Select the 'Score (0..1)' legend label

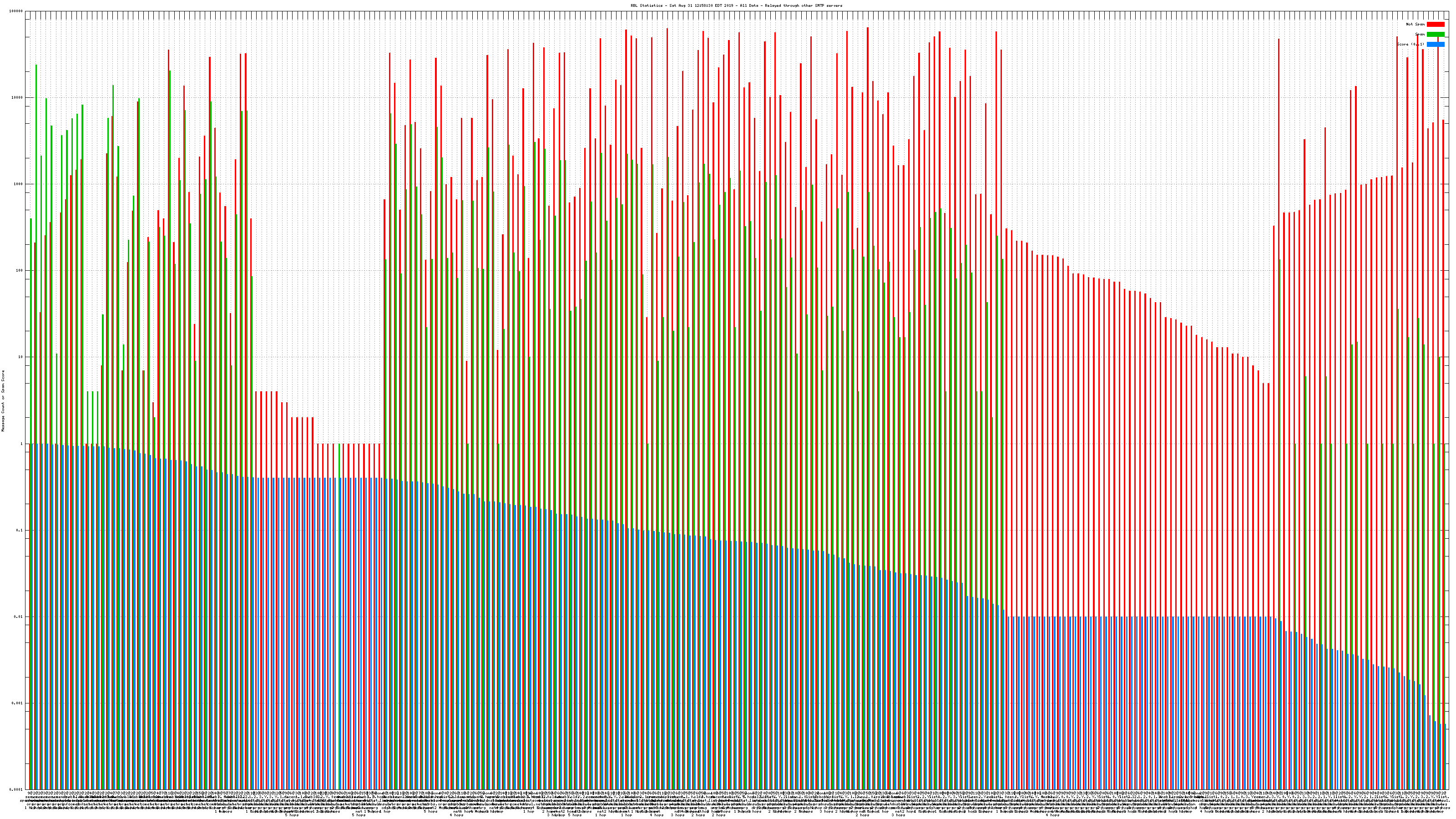pyautogui.click(x=1410, y=44)
